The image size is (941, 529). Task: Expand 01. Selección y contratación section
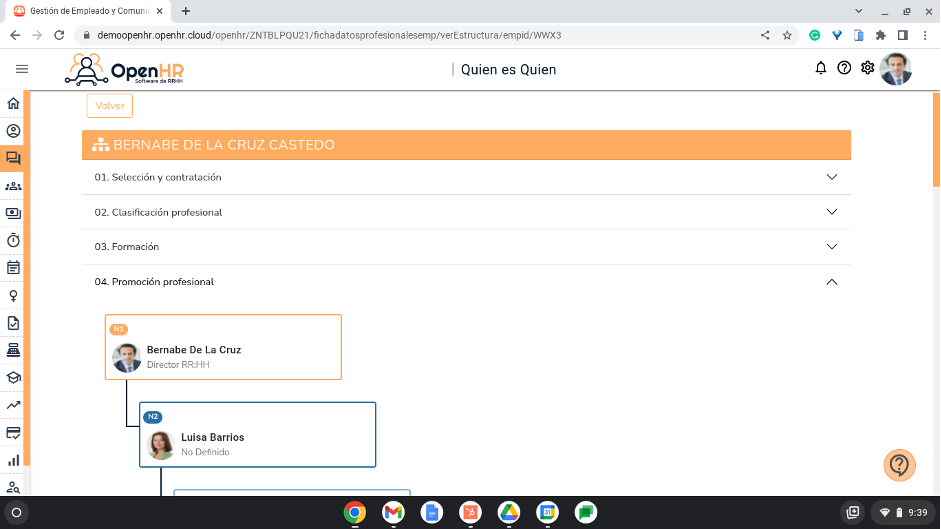tap(466, 177)
